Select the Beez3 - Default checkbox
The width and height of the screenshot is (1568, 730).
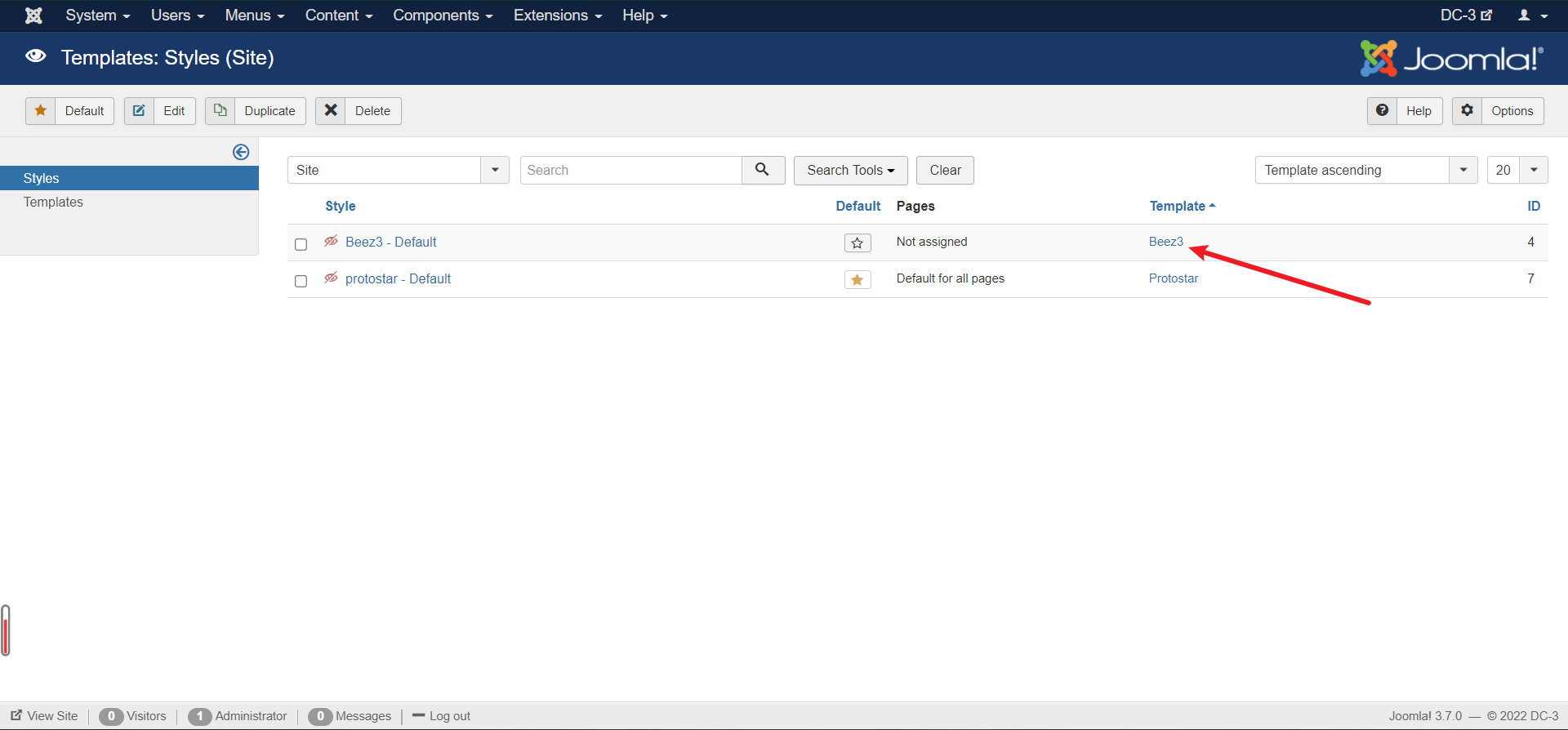(x=301, y=244)
